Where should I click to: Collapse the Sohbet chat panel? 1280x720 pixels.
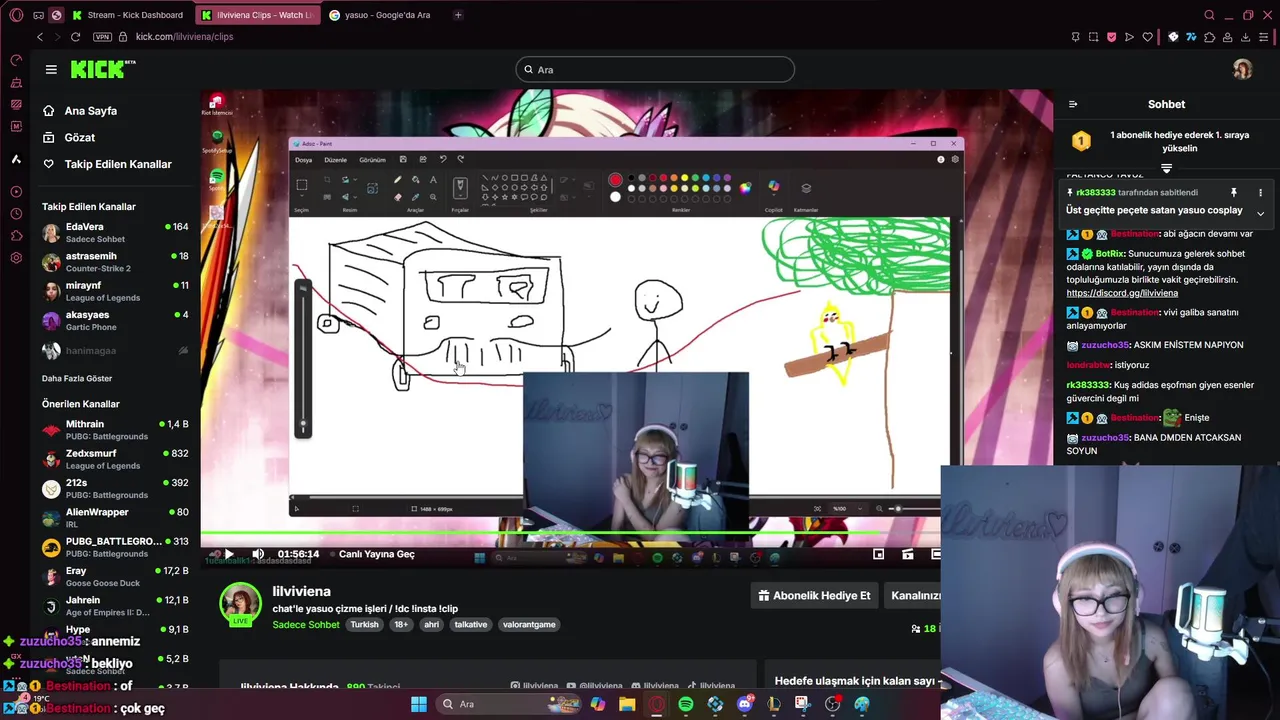(1073, 104)
